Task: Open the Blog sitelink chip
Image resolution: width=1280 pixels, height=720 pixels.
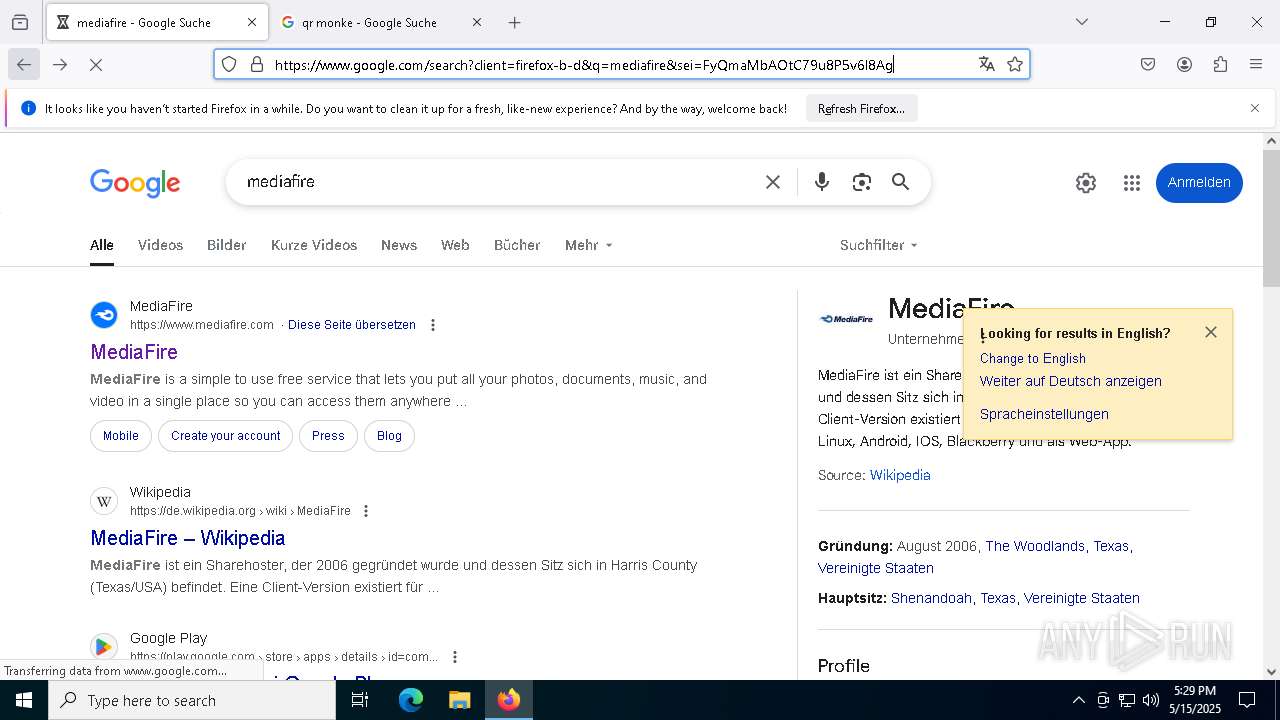Action: tap(389, 436)
